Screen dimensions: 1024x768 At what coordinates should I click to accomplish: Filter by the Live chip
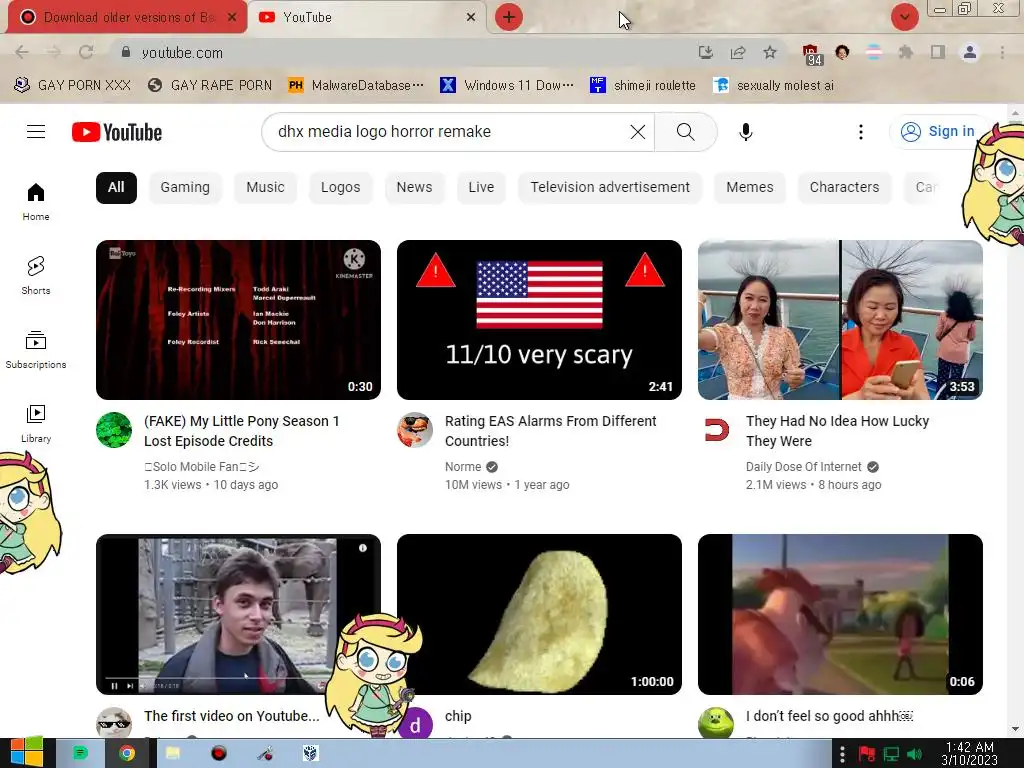(481, 187)
